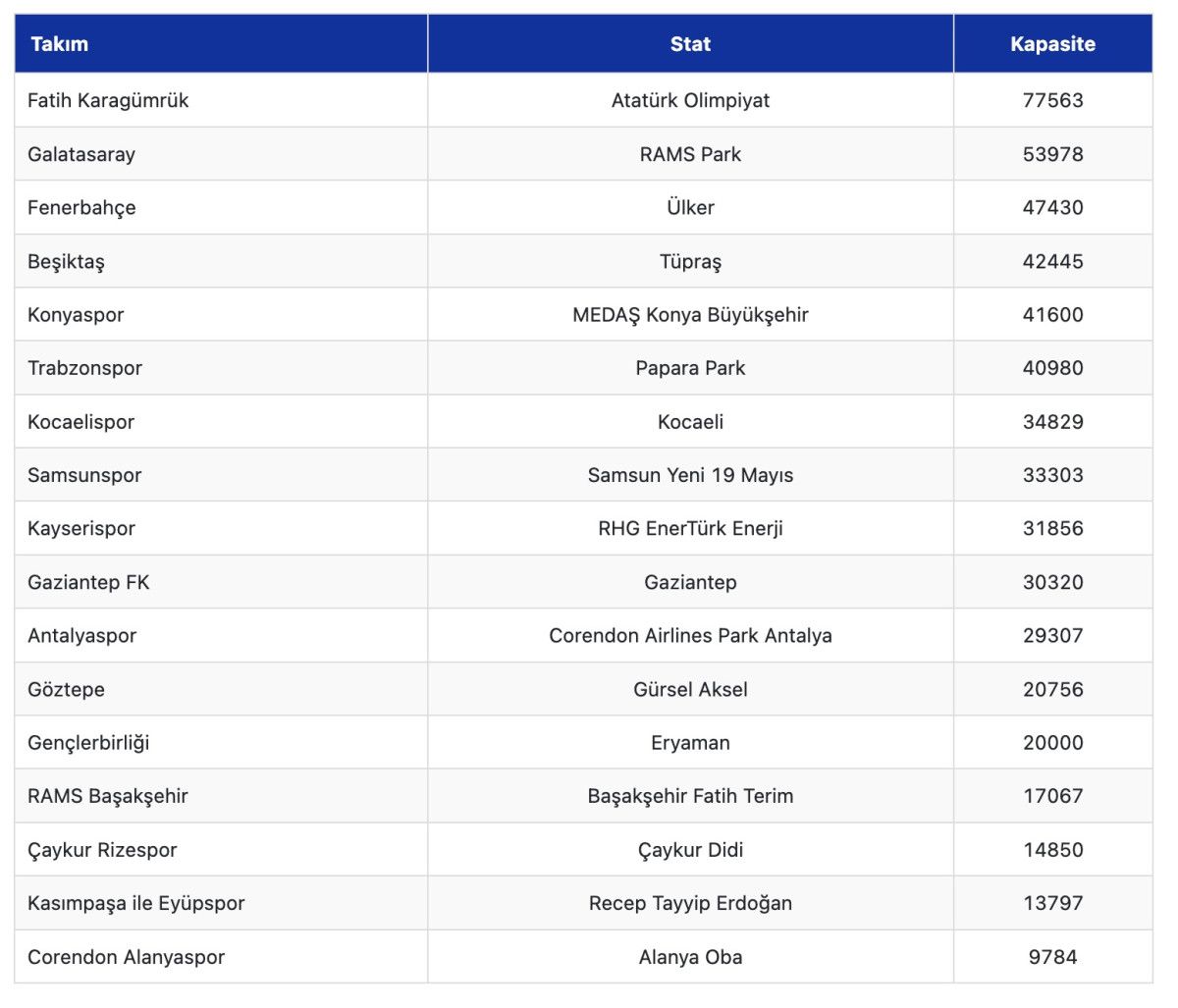This screenshot has height=1008, width=1178.
Task: Select Alanyaspor's capacity value 9784
Action: (1052, 957)
